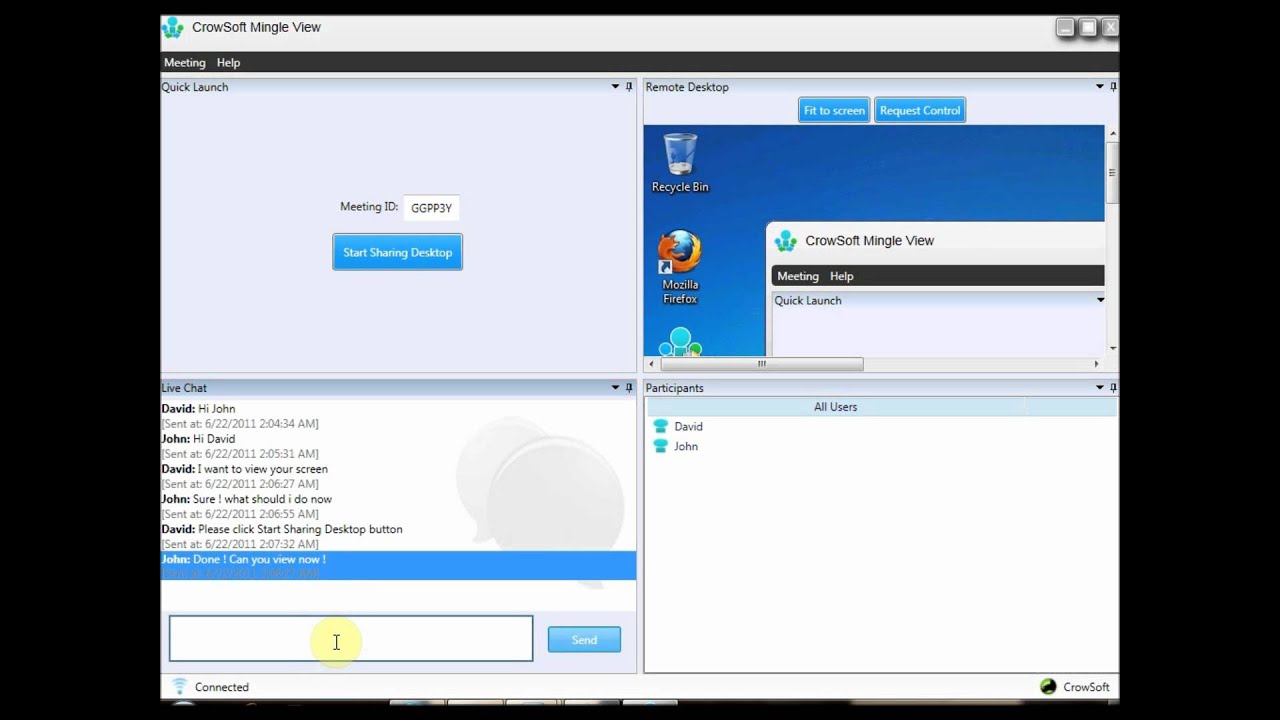The height and width of the screenshot is (720, 1280).
Task: Open the Help menu
Action: pos(229,62)
